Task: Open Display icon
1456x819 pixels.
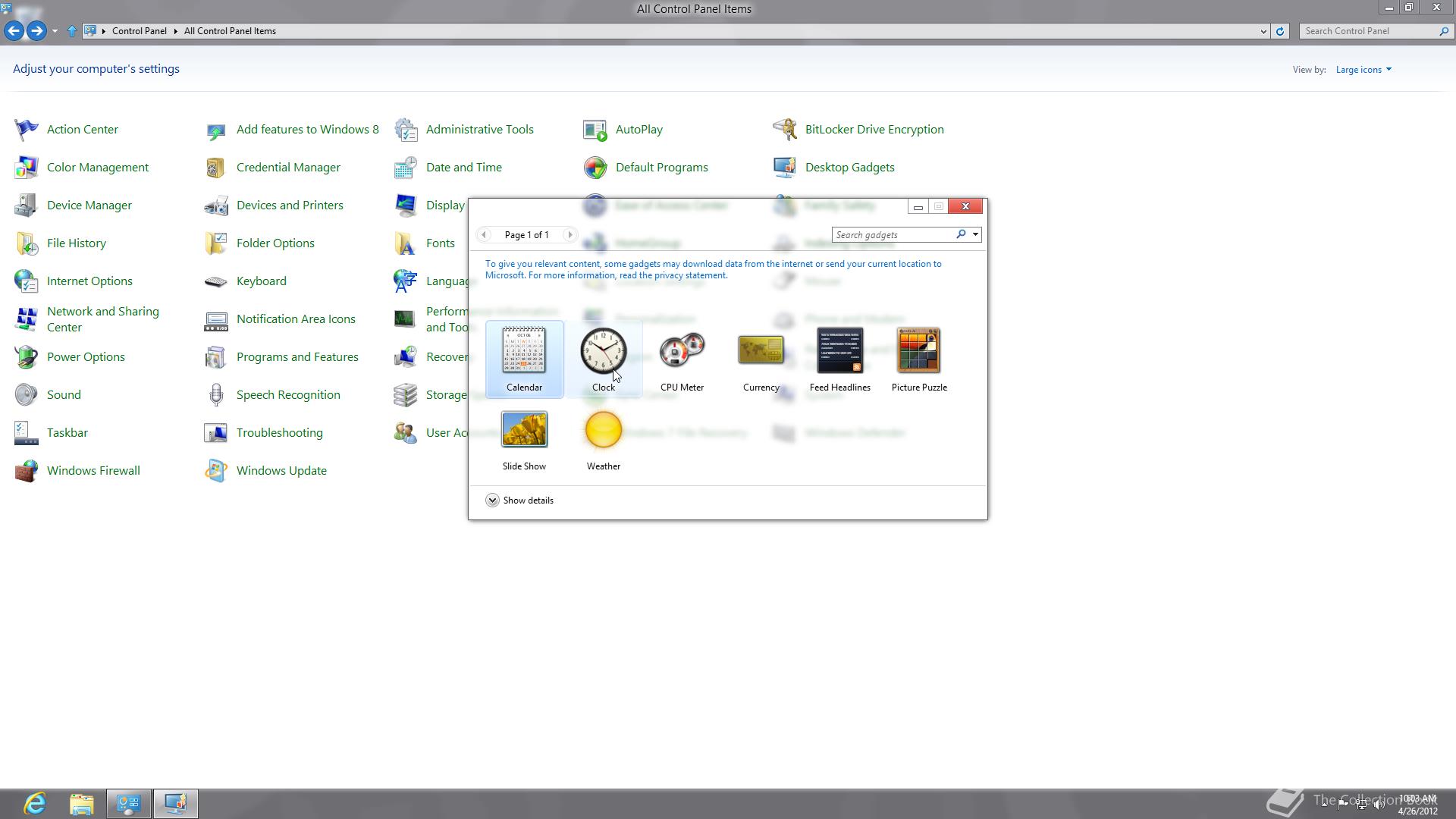Action: (406, 206)
